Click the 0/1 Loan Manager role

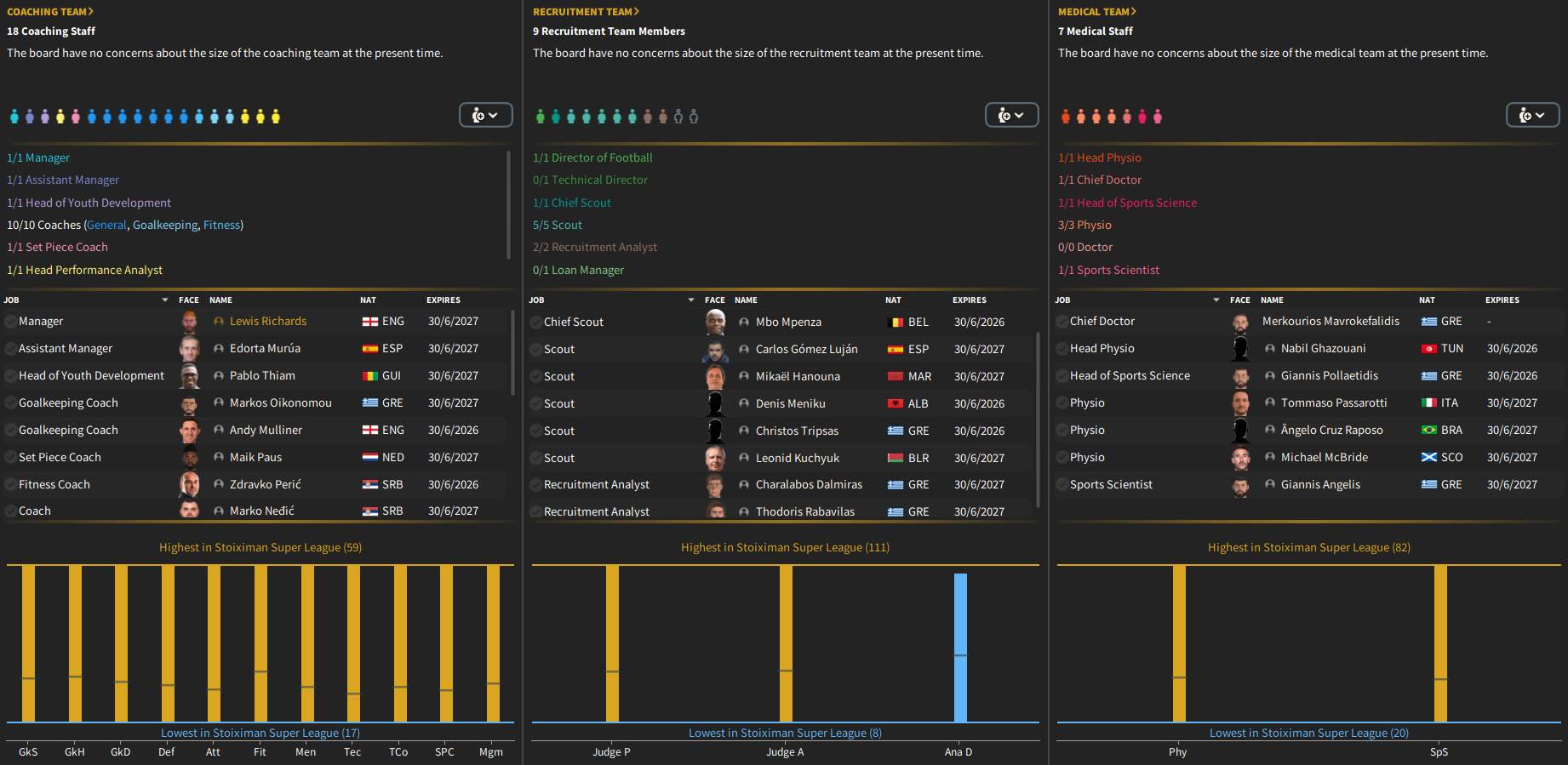click(x=578, y=271)
